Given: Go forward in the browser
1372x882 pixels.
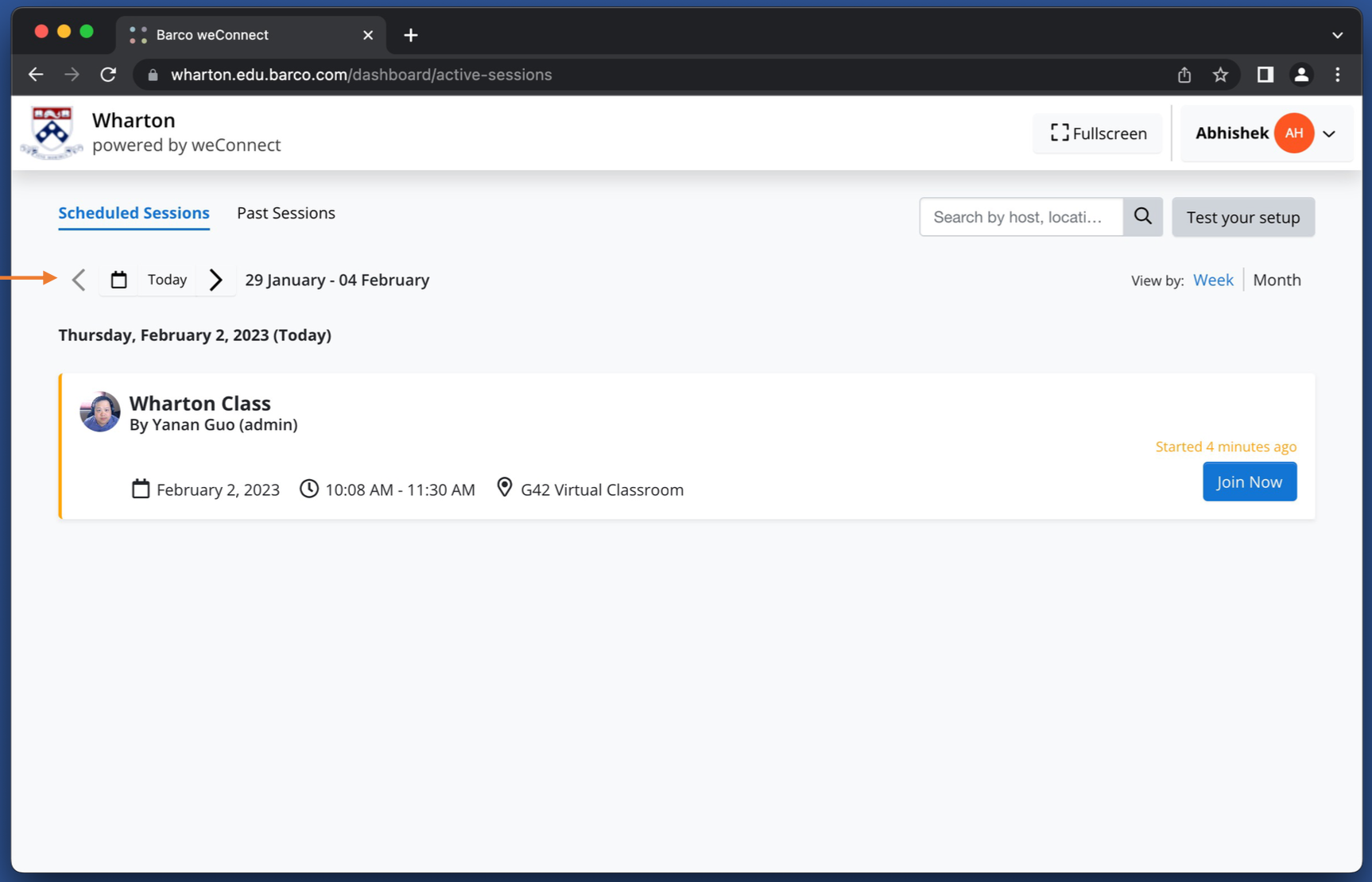Looking at the screenshot, I should [72, 75].
